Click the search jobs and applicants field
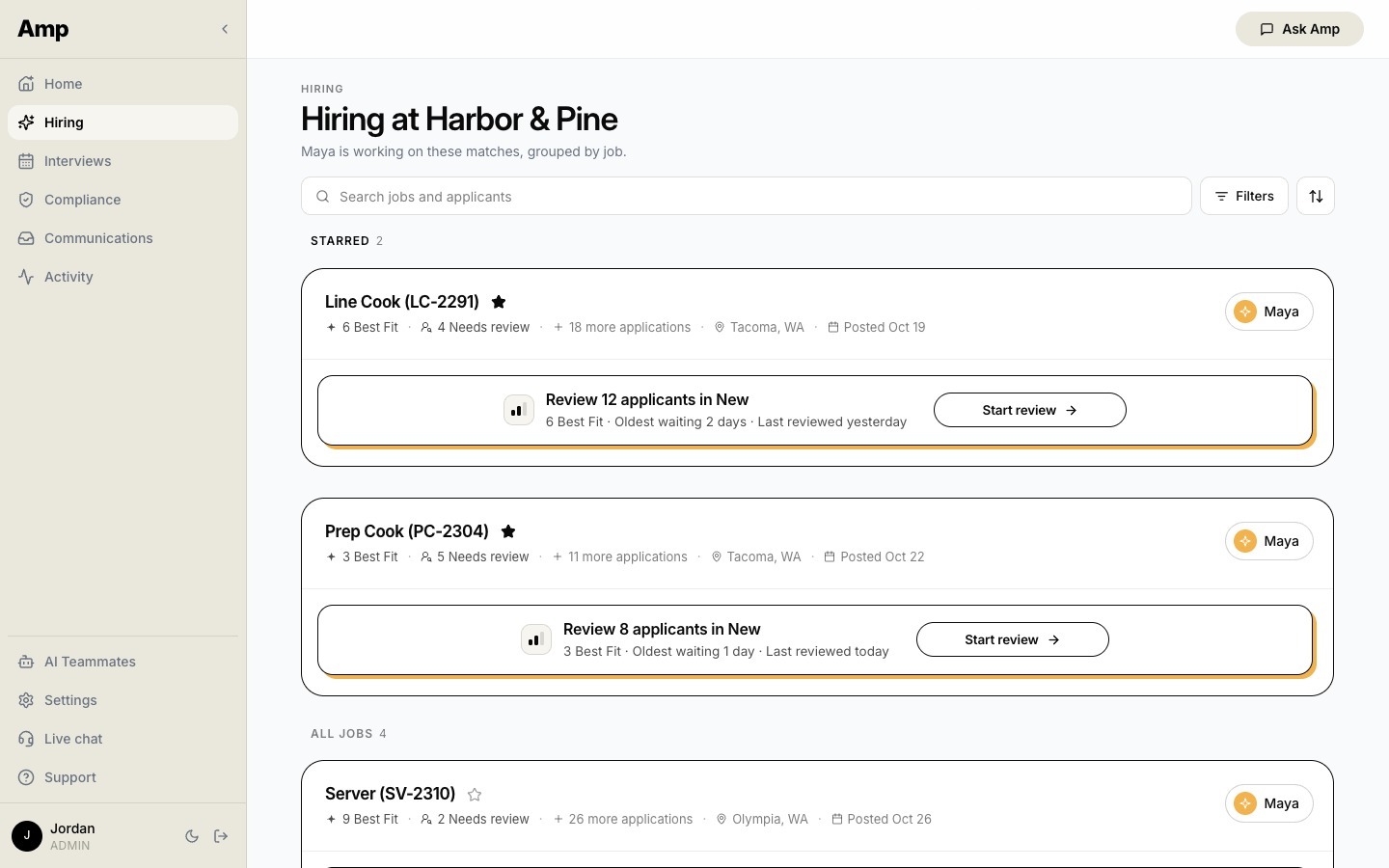The width and height of the screenshot is (1389, 868). point(747,196)
